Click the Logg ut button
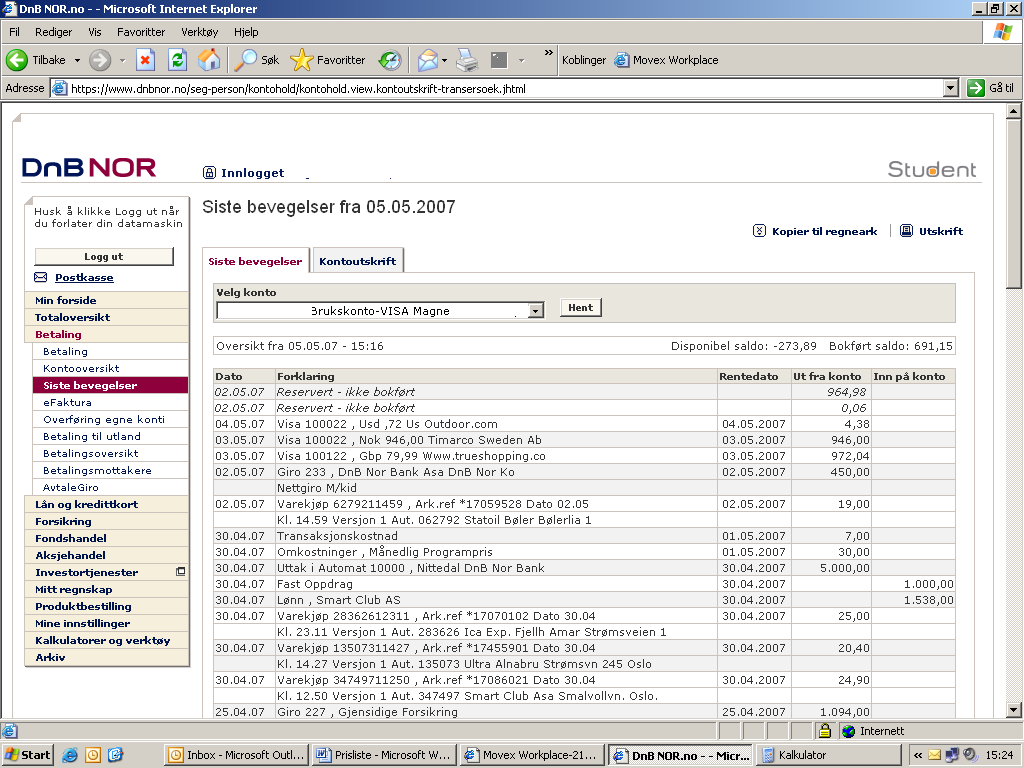The width and height of the screenshot is (1024, 768). click(104, 257)
